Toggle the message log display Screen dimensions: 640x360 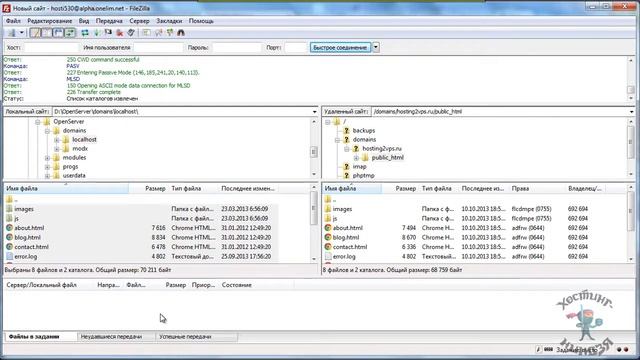(35, 33)
